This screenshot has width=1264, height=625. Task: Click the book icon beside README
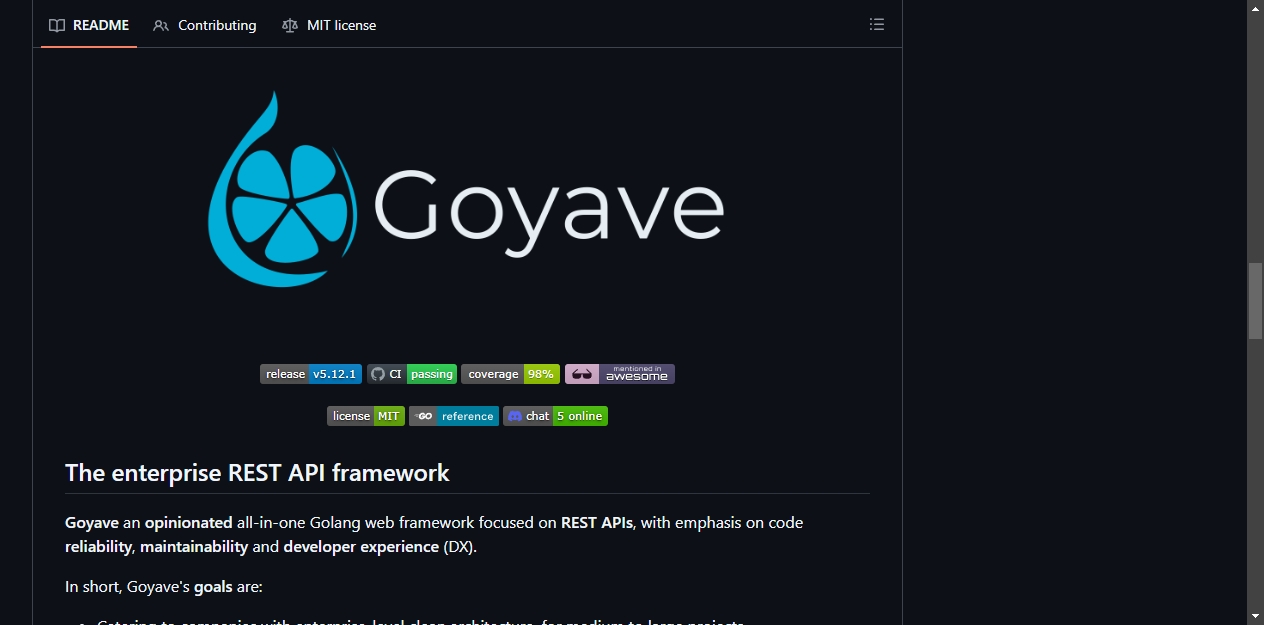[57, 25]
